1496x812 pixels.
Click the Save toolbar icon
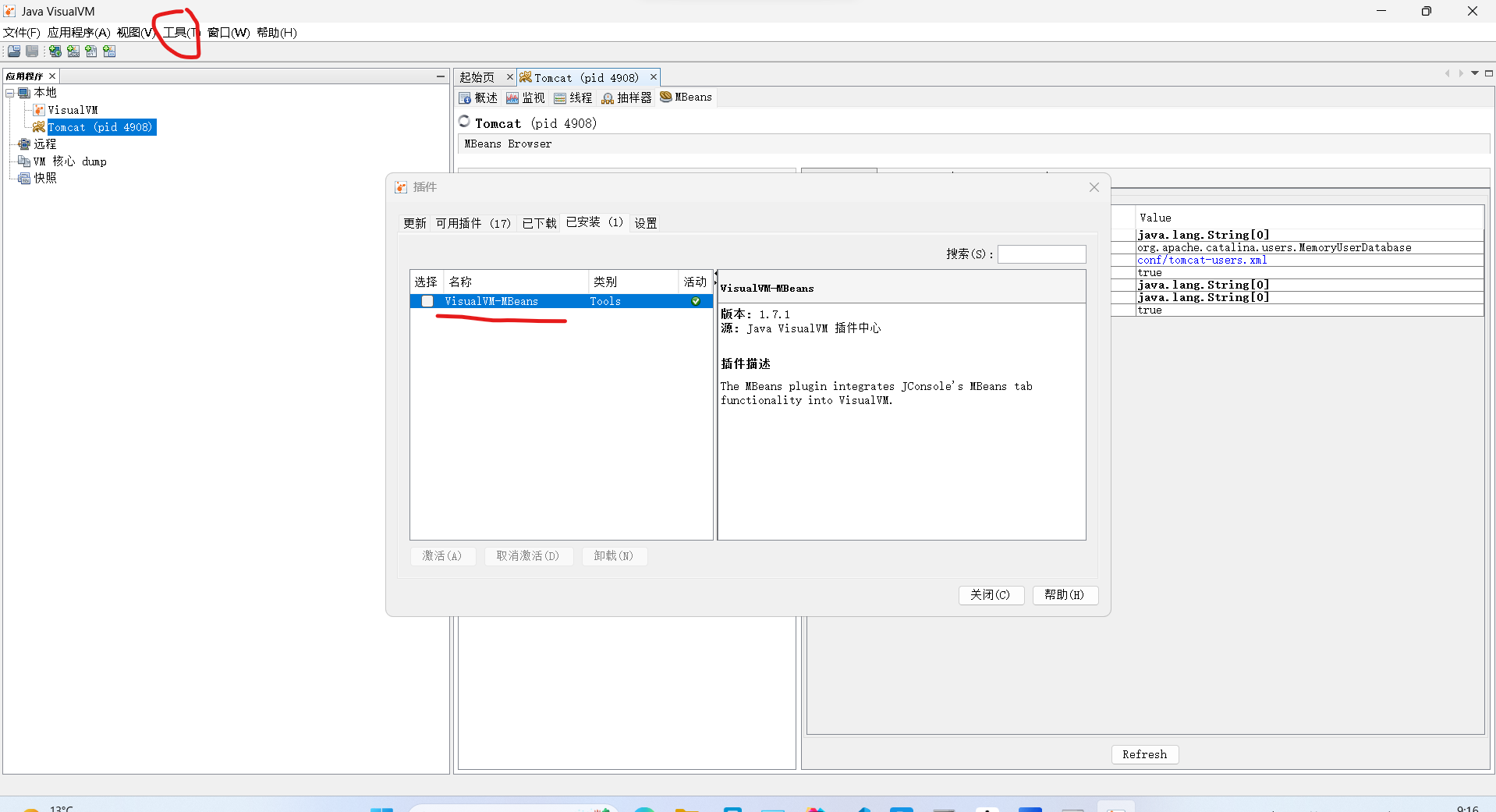point(31,51)
